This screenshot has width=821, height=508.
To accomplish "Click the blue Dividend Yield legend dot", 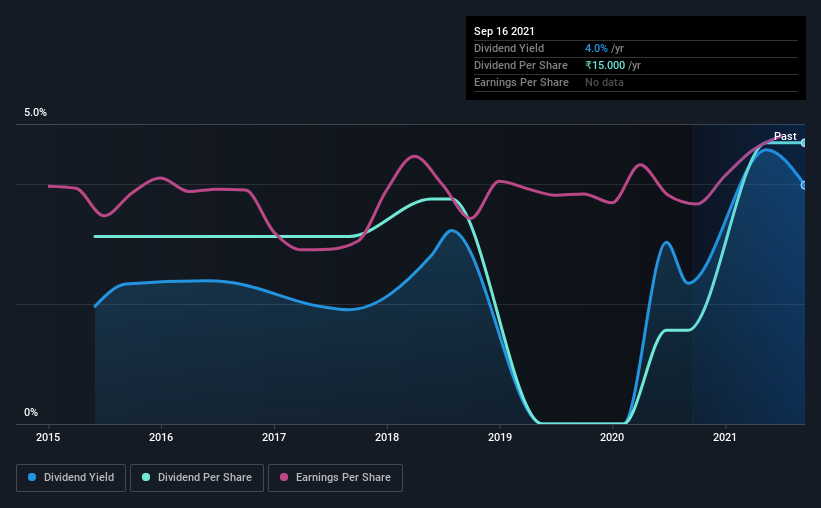I will pos(32,477).
